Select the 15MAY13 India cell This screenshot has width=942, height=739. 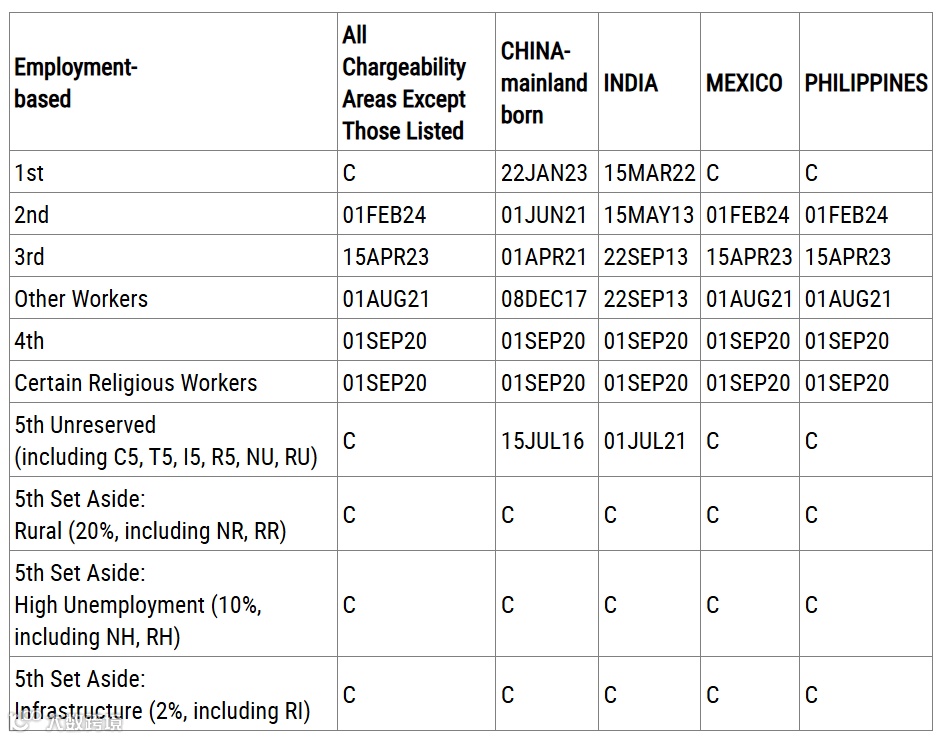pyautogui.click(x=649, y=215)
